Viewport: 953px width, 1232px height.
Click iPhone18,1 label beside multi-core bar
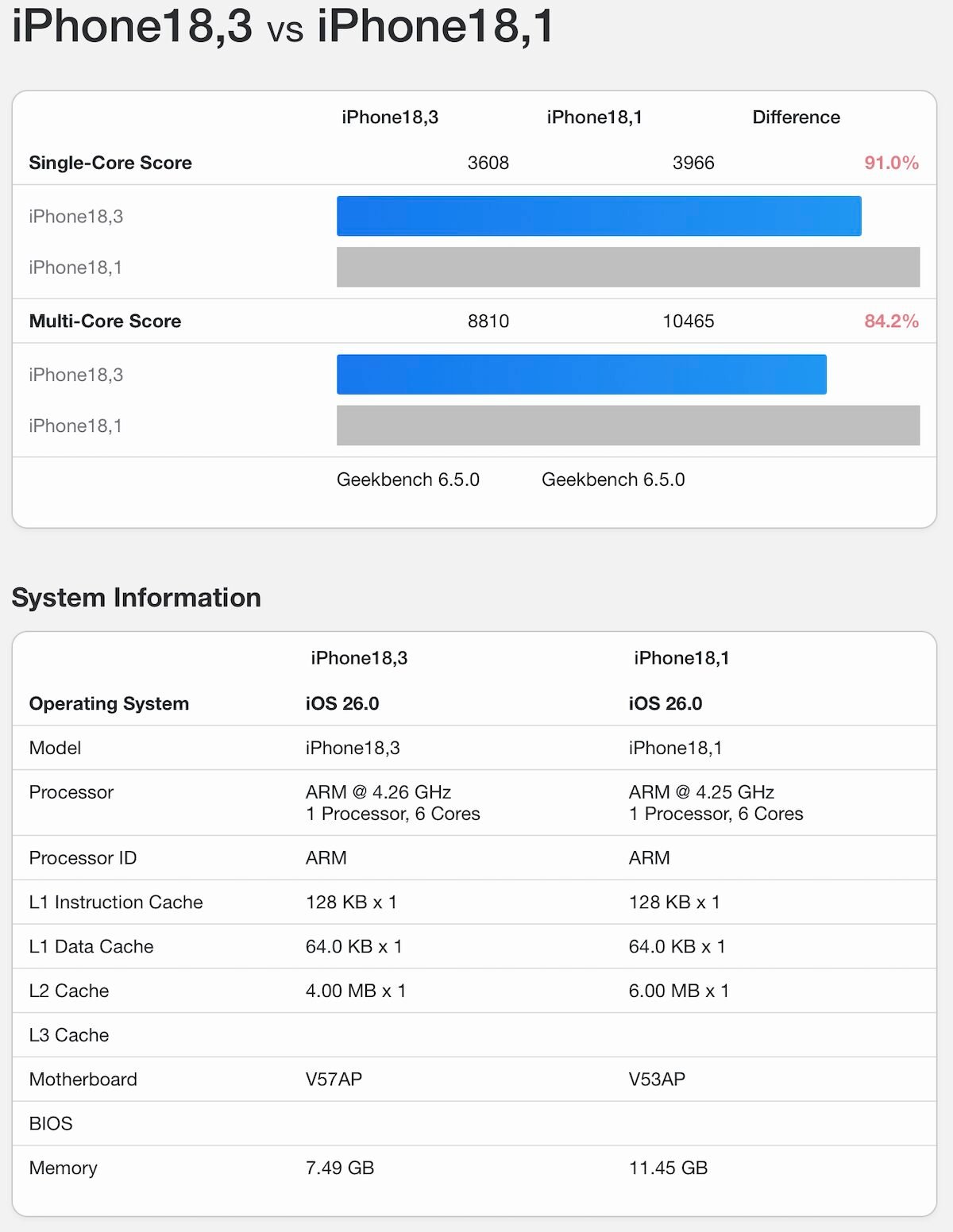tap(75, 426)
